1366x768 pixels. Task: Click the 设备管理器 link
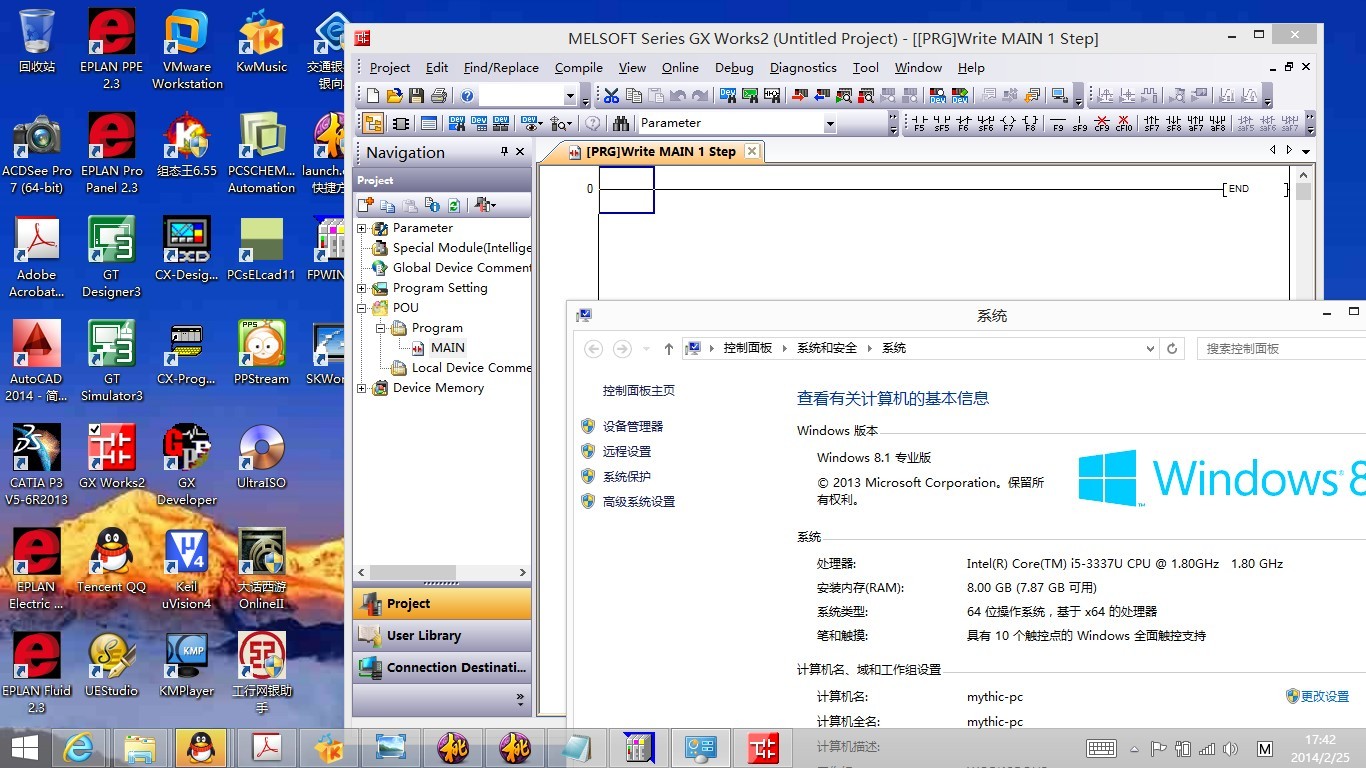click(632, 426)
